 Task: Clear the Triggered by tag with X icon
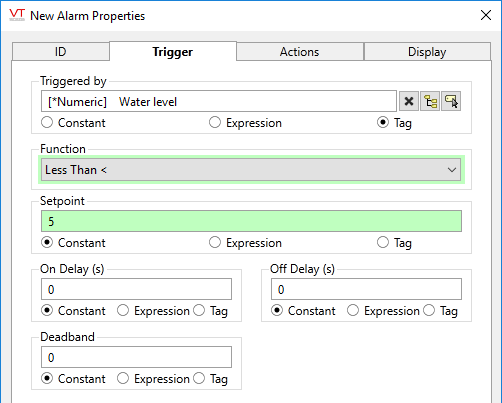pos(409,101)
